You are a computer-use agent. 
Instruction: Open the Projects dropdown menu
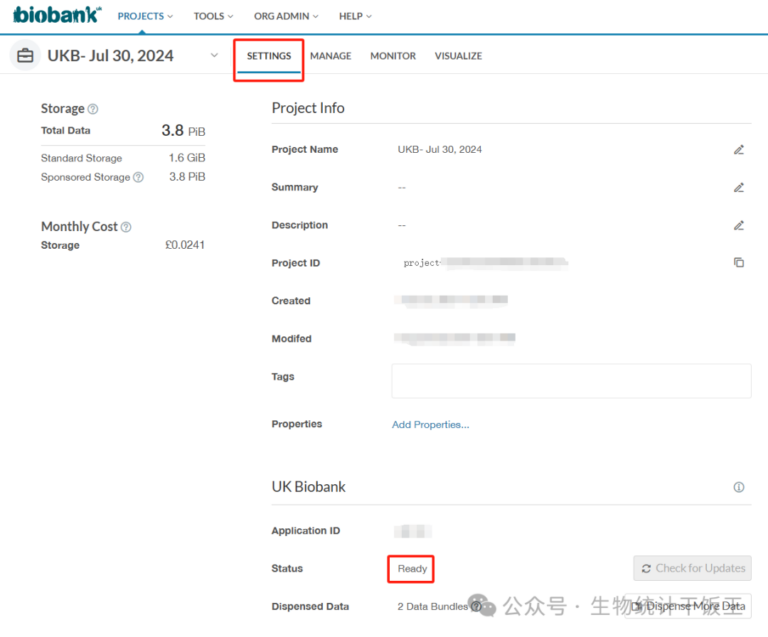(x=145, y=16)
